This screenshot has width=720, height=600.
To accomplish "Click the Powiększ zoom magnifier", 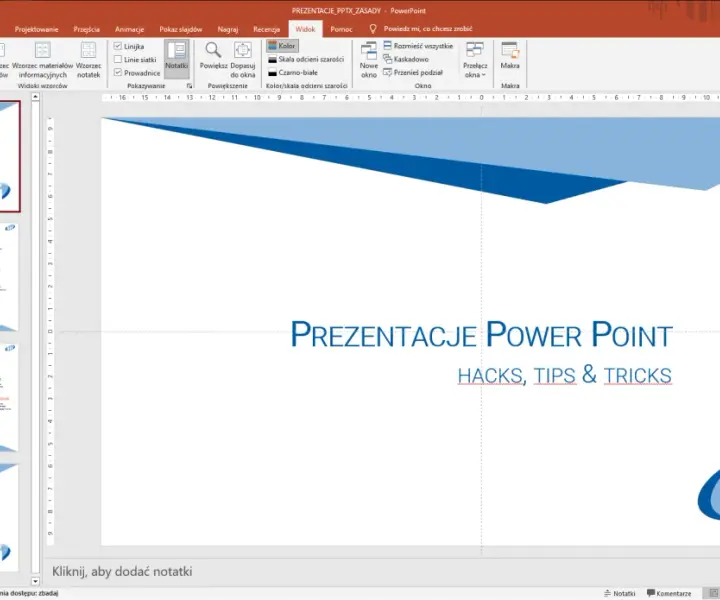I will [x=213, y=56].
